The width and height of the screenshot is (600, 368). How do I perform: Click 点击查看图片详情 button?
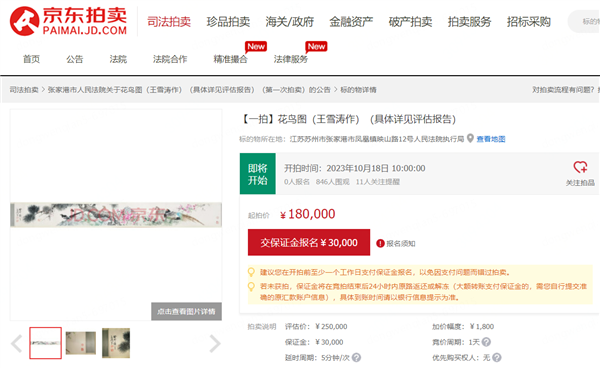pos(186,311)
